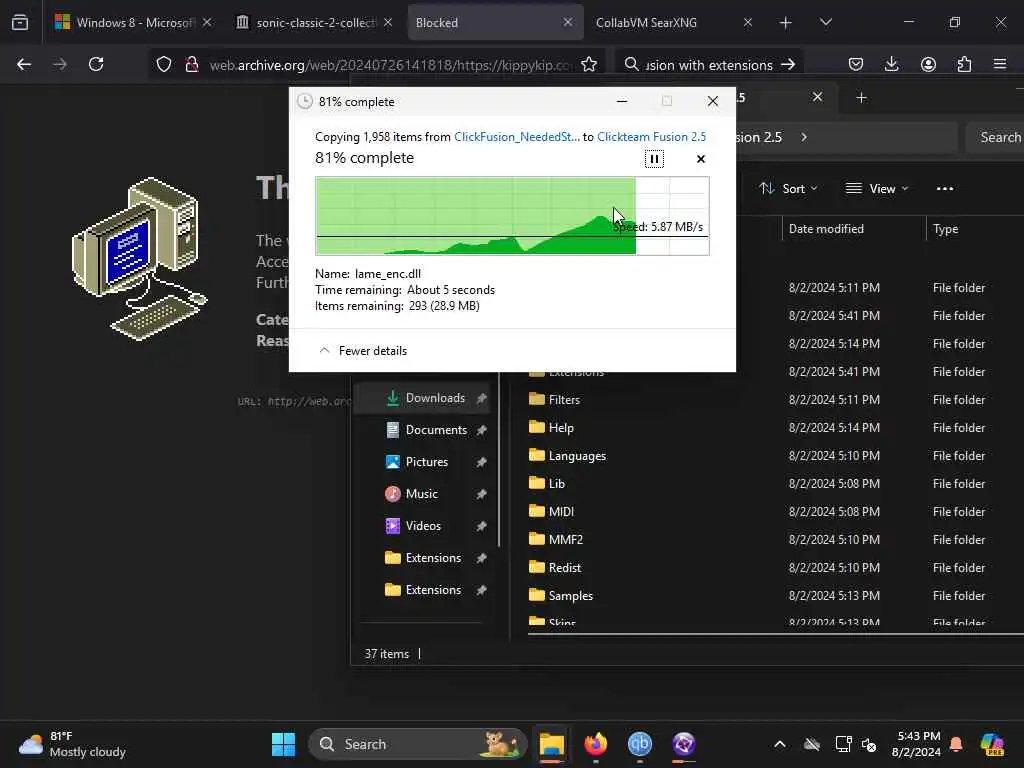Open the Firefox account menu
This screenshot has height=768, width=1024.
[x=928, y=64]
